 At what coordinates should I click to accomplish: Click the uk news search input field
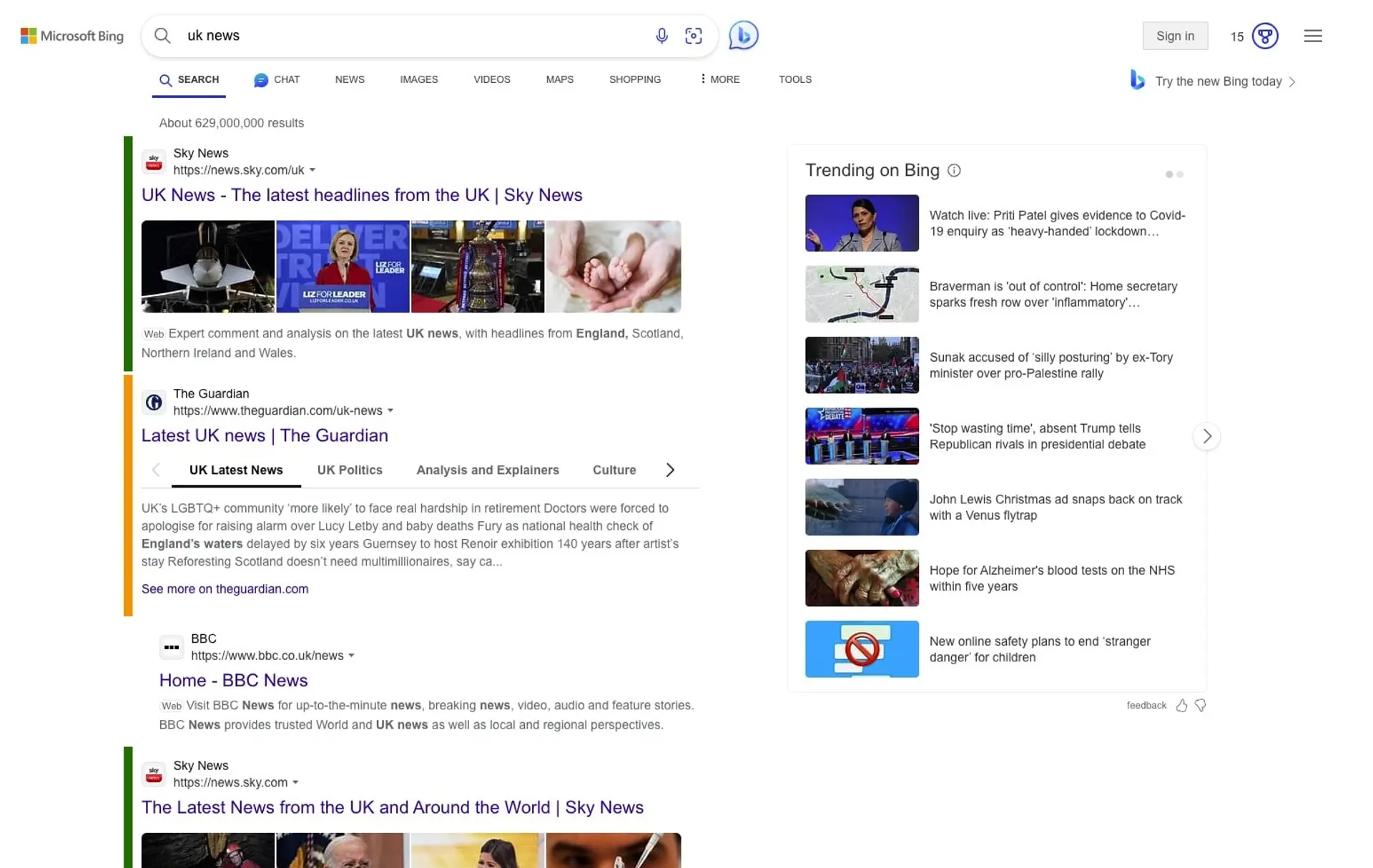click(415, 36)
